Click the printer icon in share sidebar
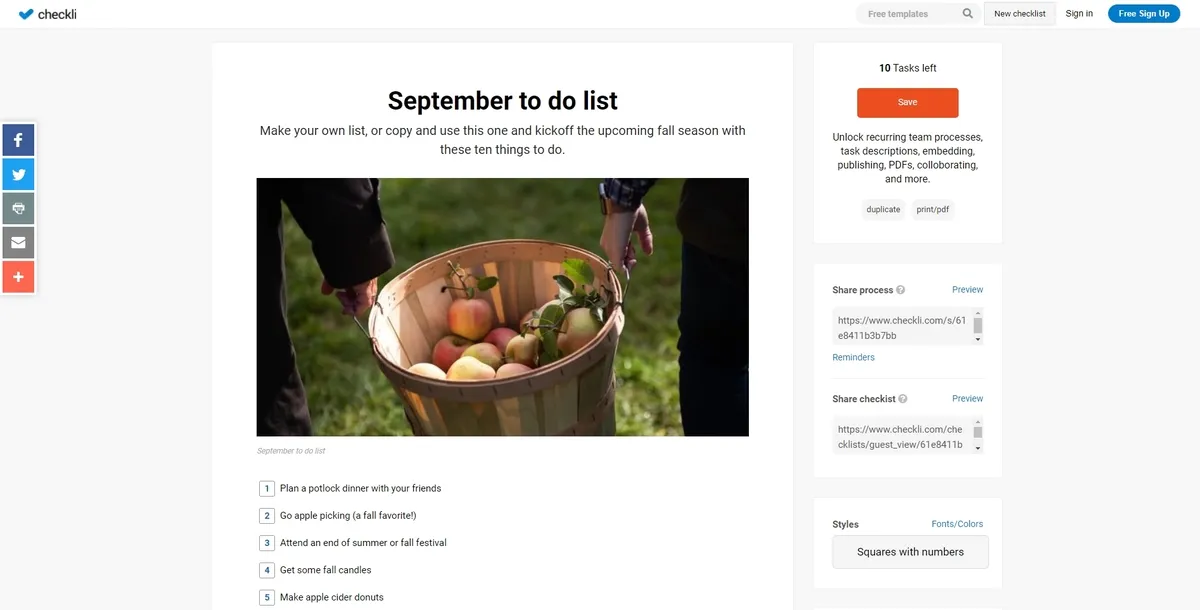Viewport: 1200px width, 610px height. click(18, 208)
